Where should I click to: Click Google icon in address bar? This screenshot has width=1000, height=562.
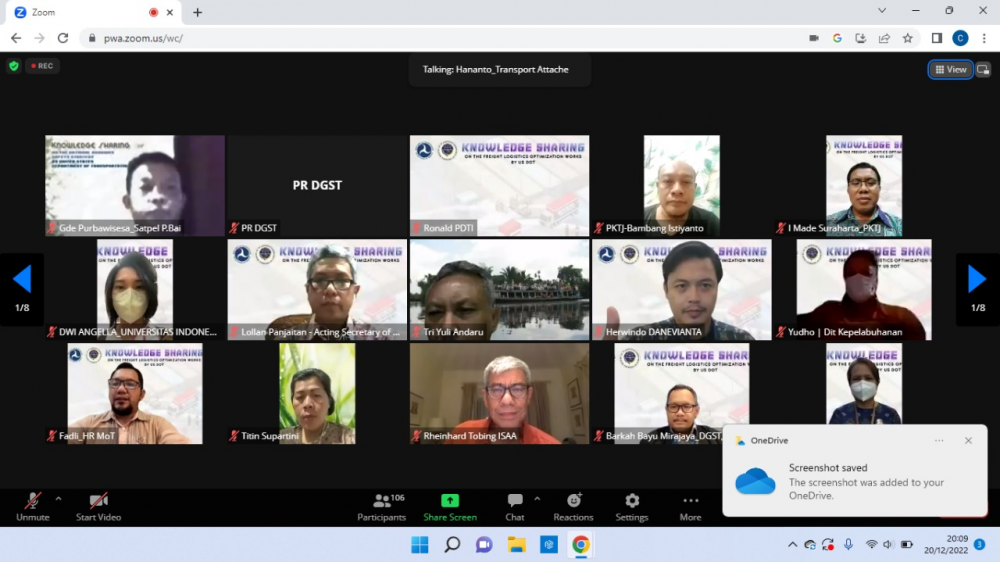coord(837,38)
